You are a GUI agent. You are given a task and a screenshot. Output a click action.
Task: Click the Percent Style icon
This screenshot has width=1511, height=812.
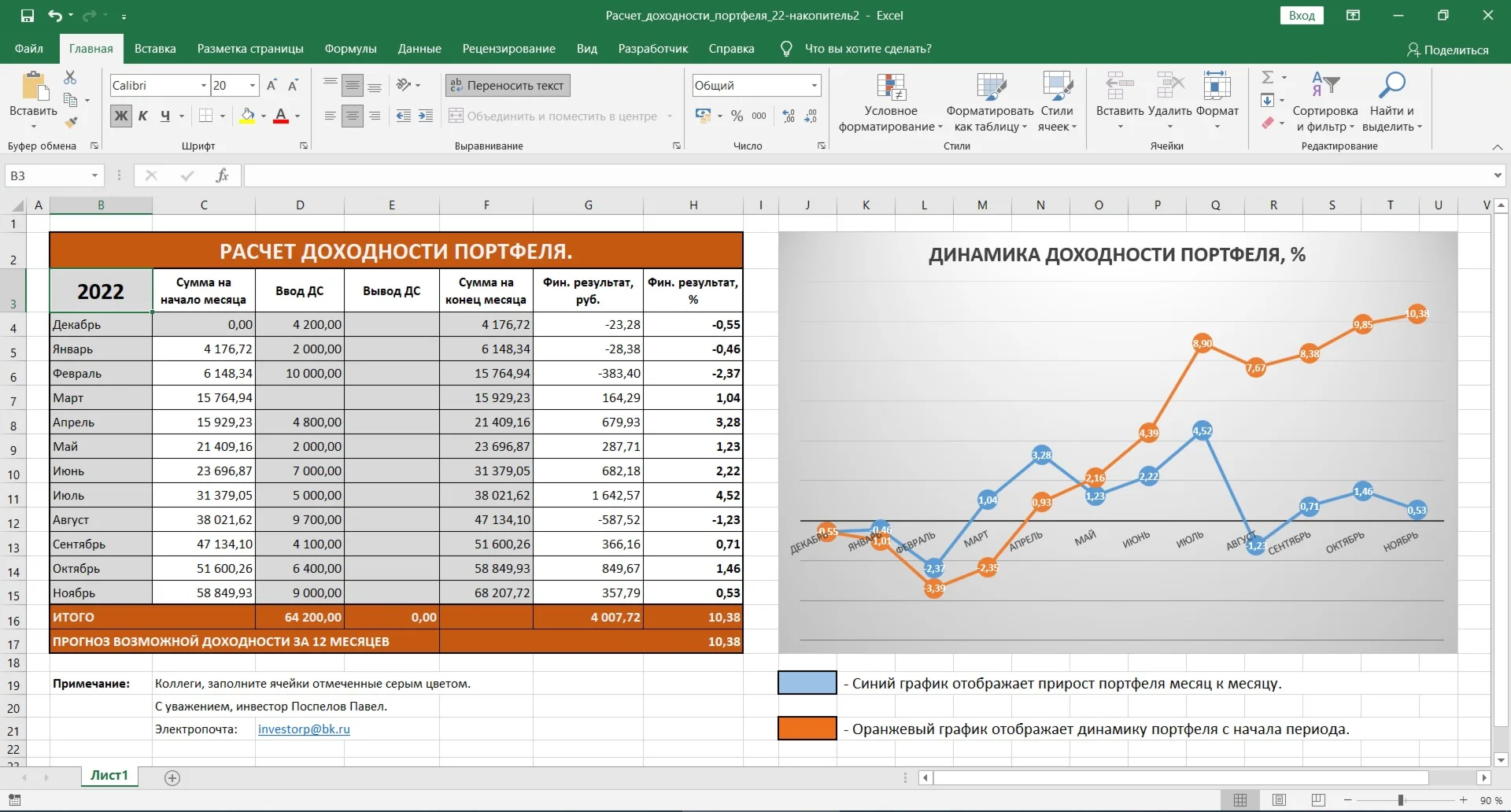point(737,116)
